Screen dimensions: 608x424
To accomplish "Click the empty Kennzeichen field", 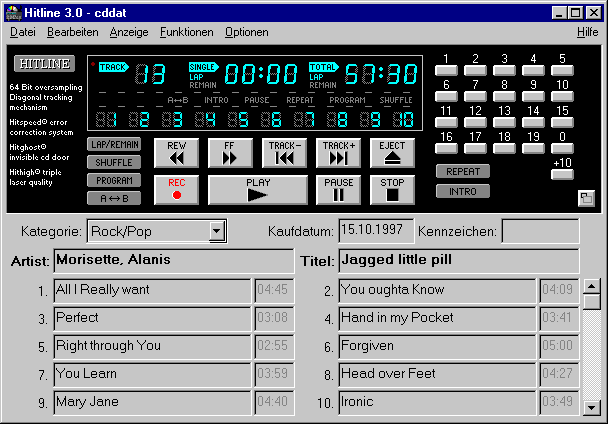I will click(x=540, y=231).
